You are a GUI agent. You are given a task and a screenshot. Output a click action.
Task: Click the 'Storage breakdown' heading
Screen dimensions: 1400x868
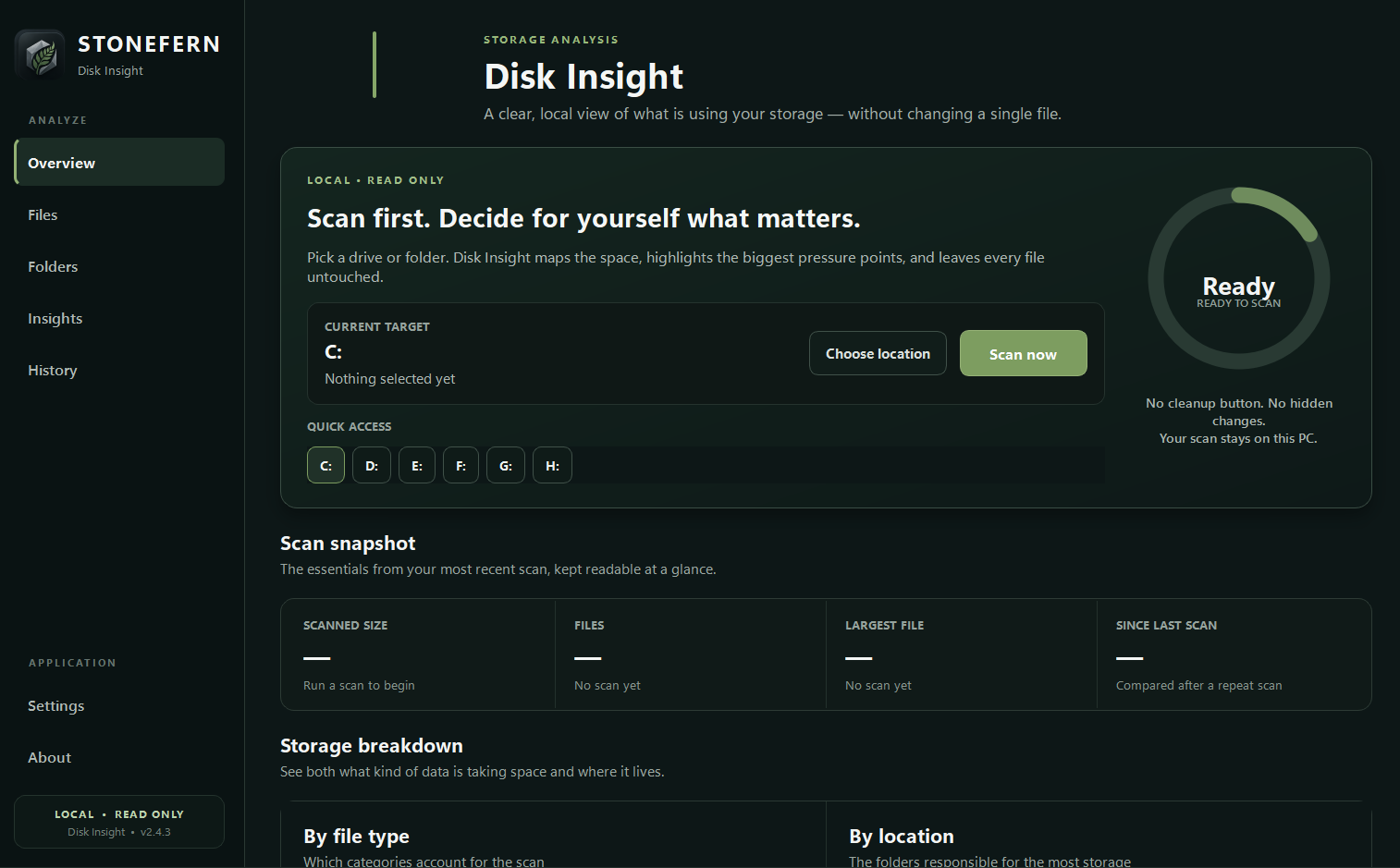point(372,746)
